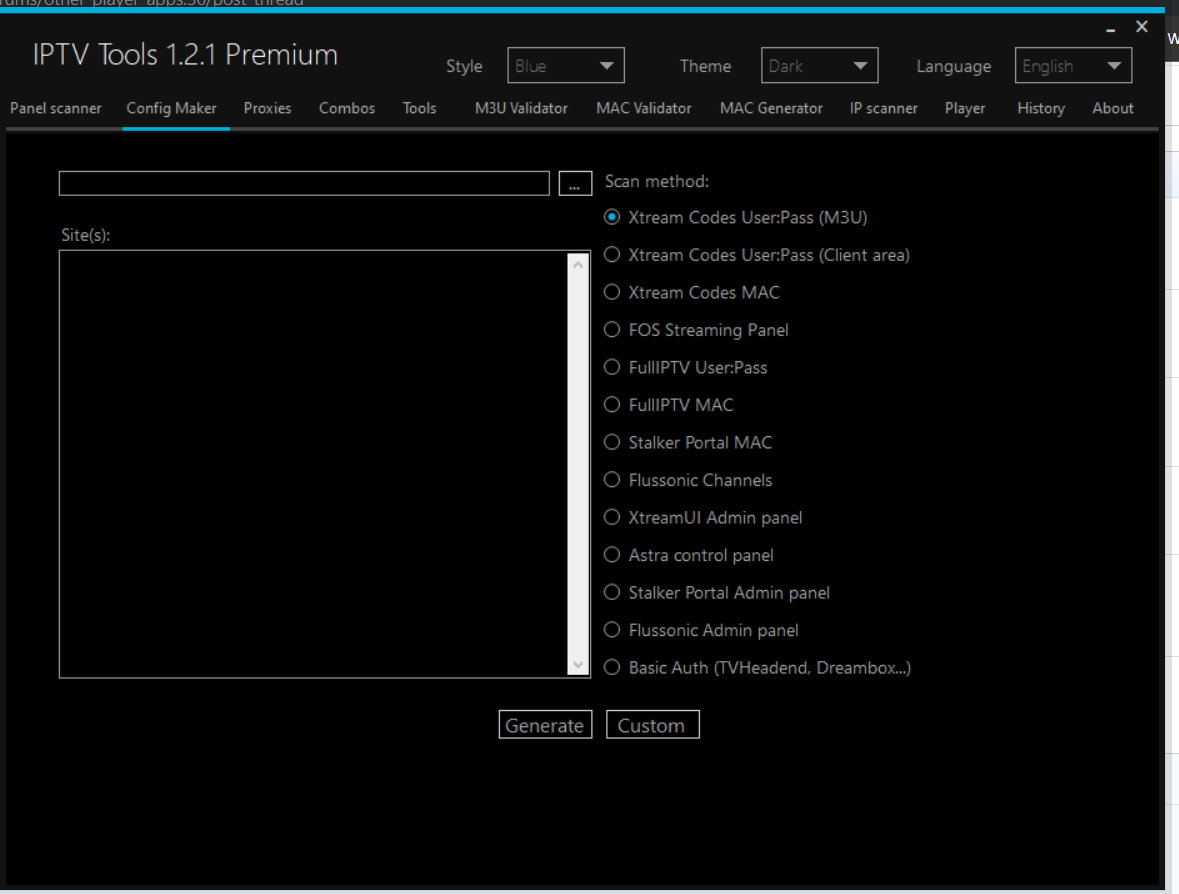Click the Generate button
The image size is (1179, 894).
[545, 724]
